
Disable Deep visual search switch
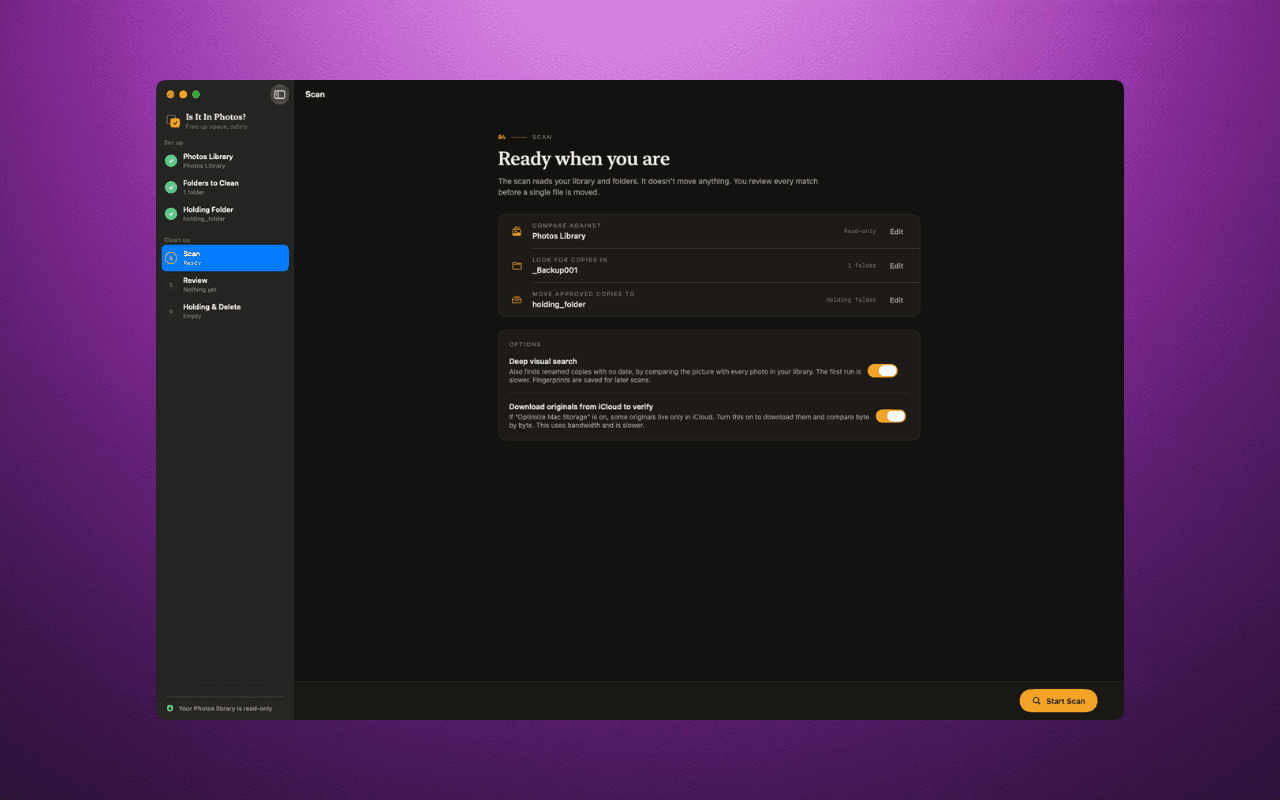pos(882,371)
